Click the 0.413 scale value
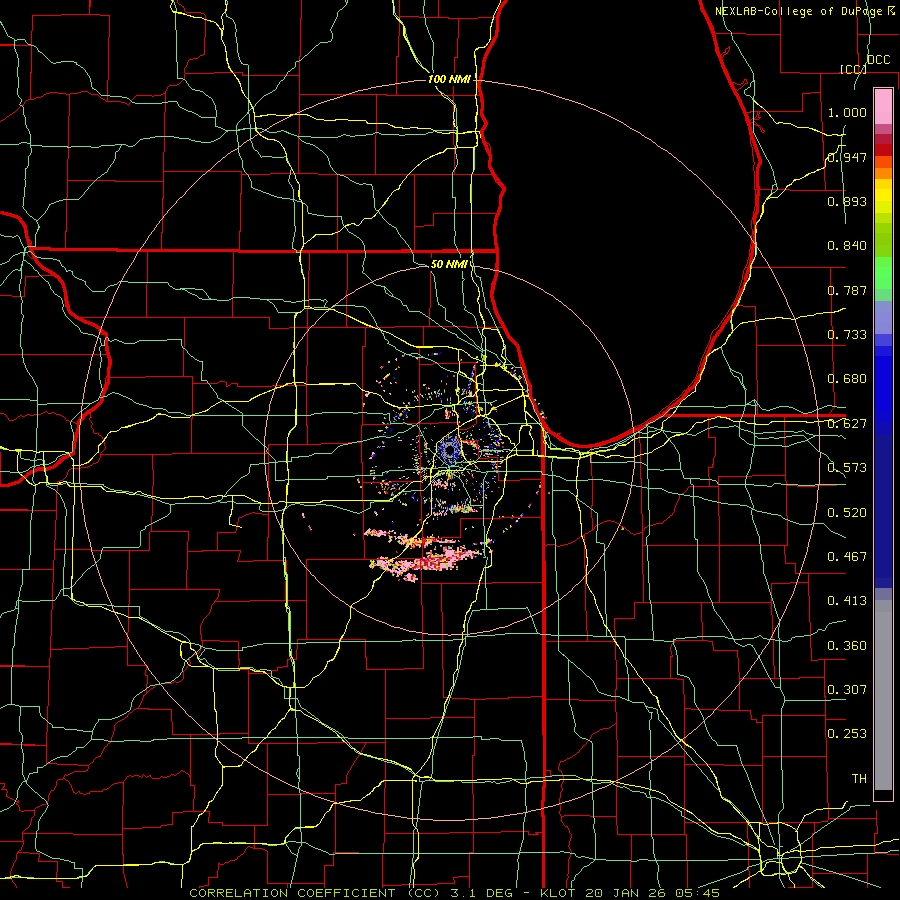Screen dimensions: 900x900 [x=847, y=601]
